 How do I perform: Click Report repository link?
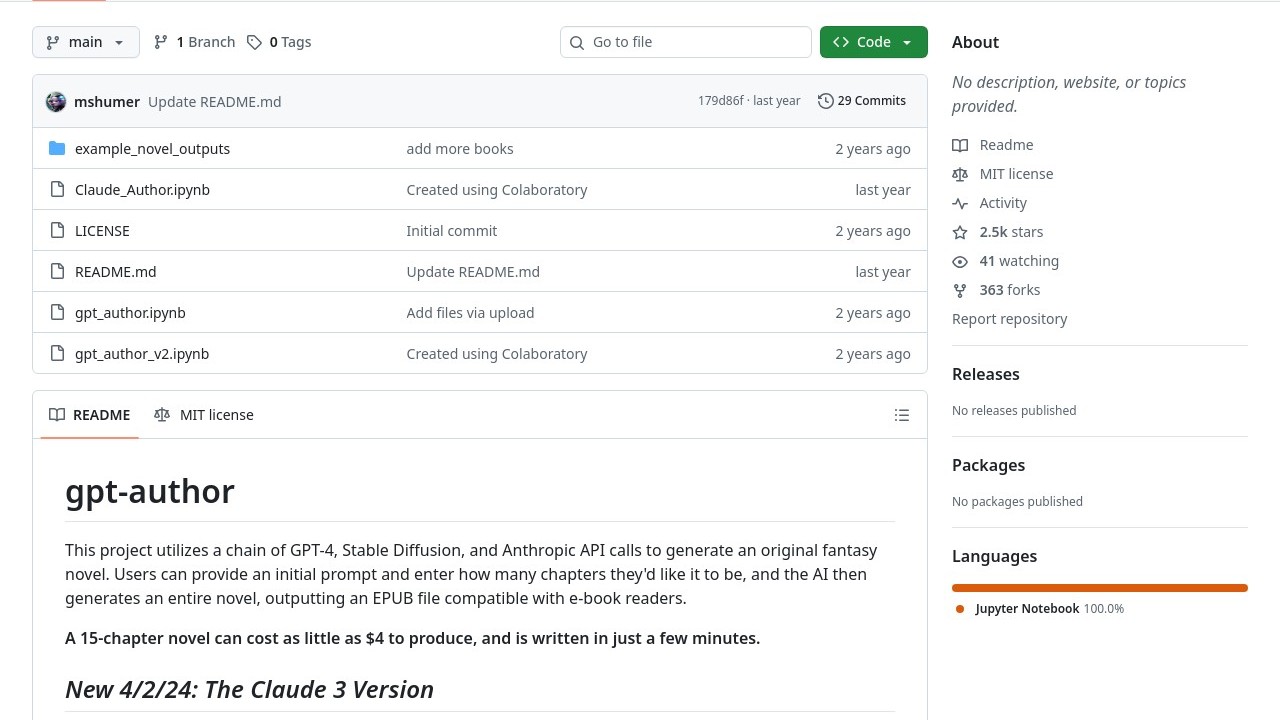(1009, 319)
